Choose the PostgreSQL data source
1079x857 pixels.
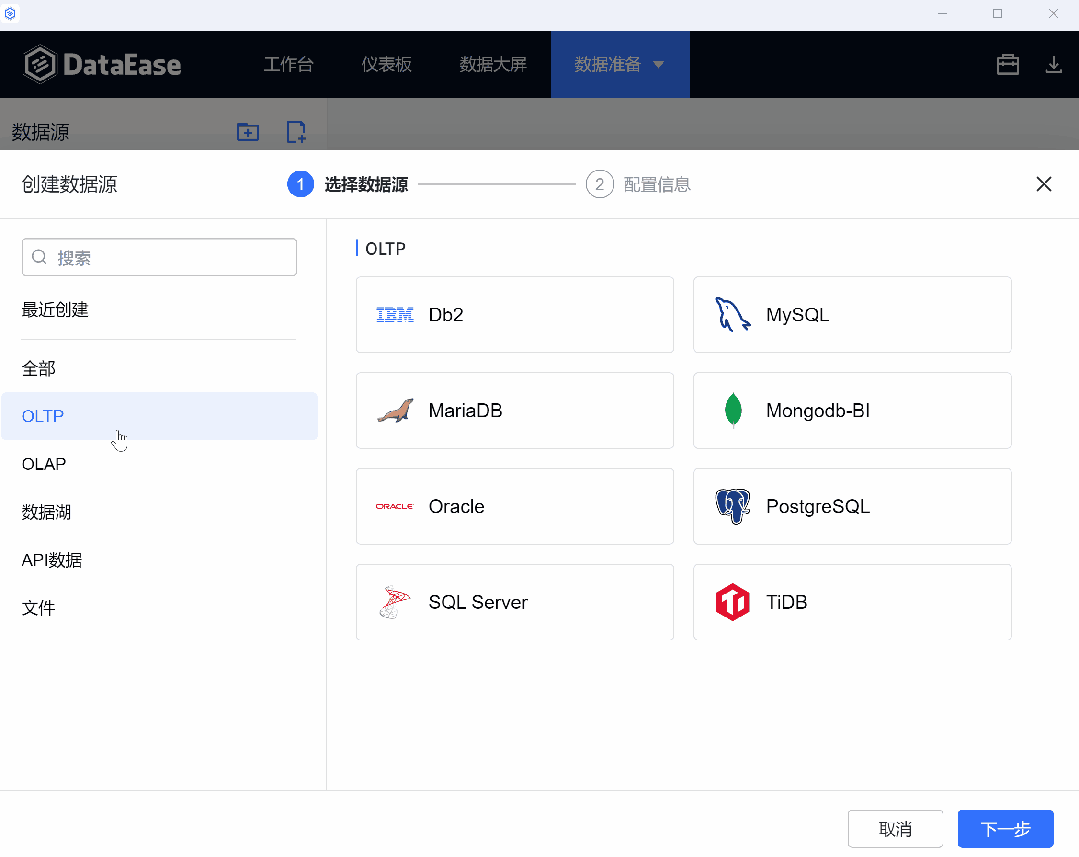pos(852,506)
